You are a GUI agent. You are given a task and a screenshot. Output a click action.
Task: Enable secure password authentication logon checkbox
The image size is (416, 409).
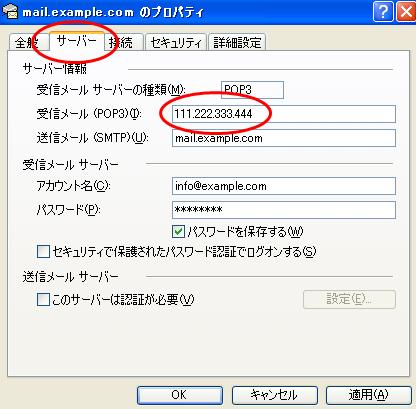click(43, 252)
